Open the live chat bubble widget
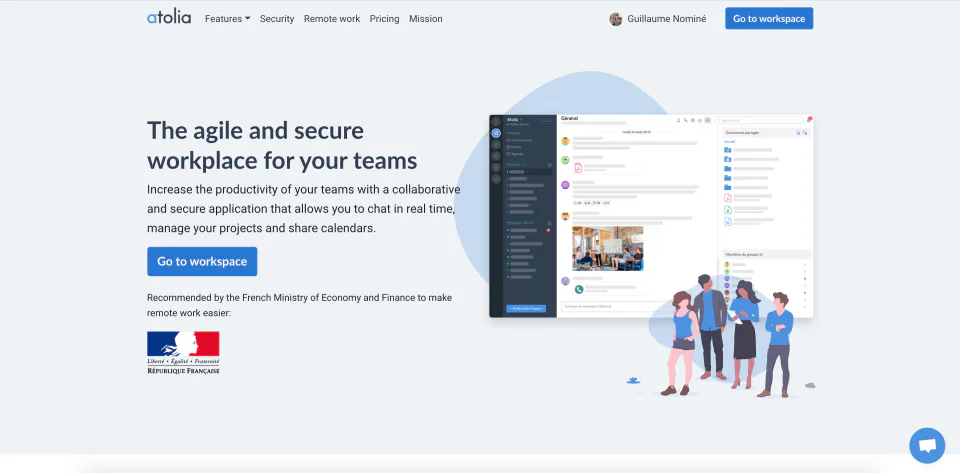Screen dimensions: 960x473 927,445
